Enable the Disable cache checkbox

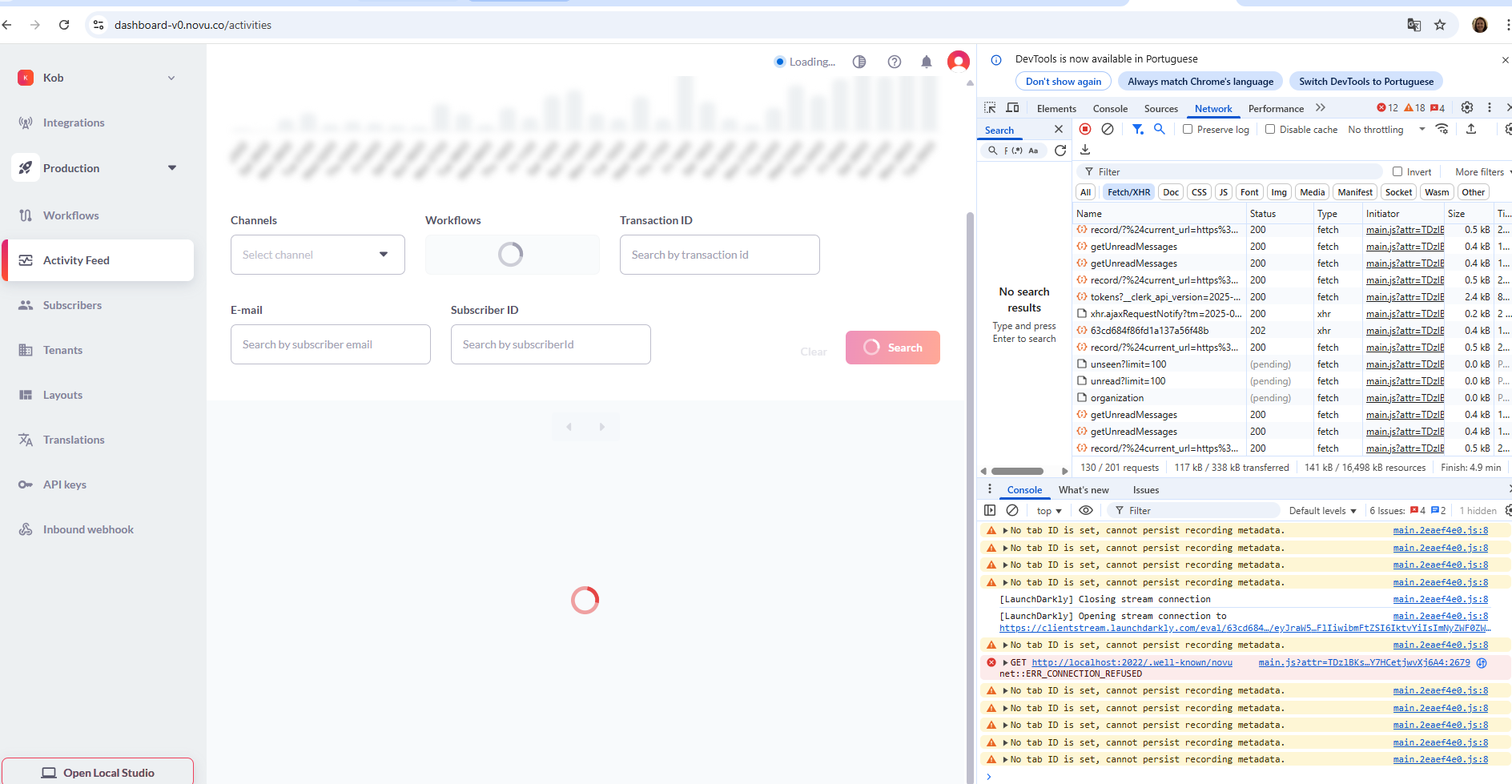(1270, 129)
